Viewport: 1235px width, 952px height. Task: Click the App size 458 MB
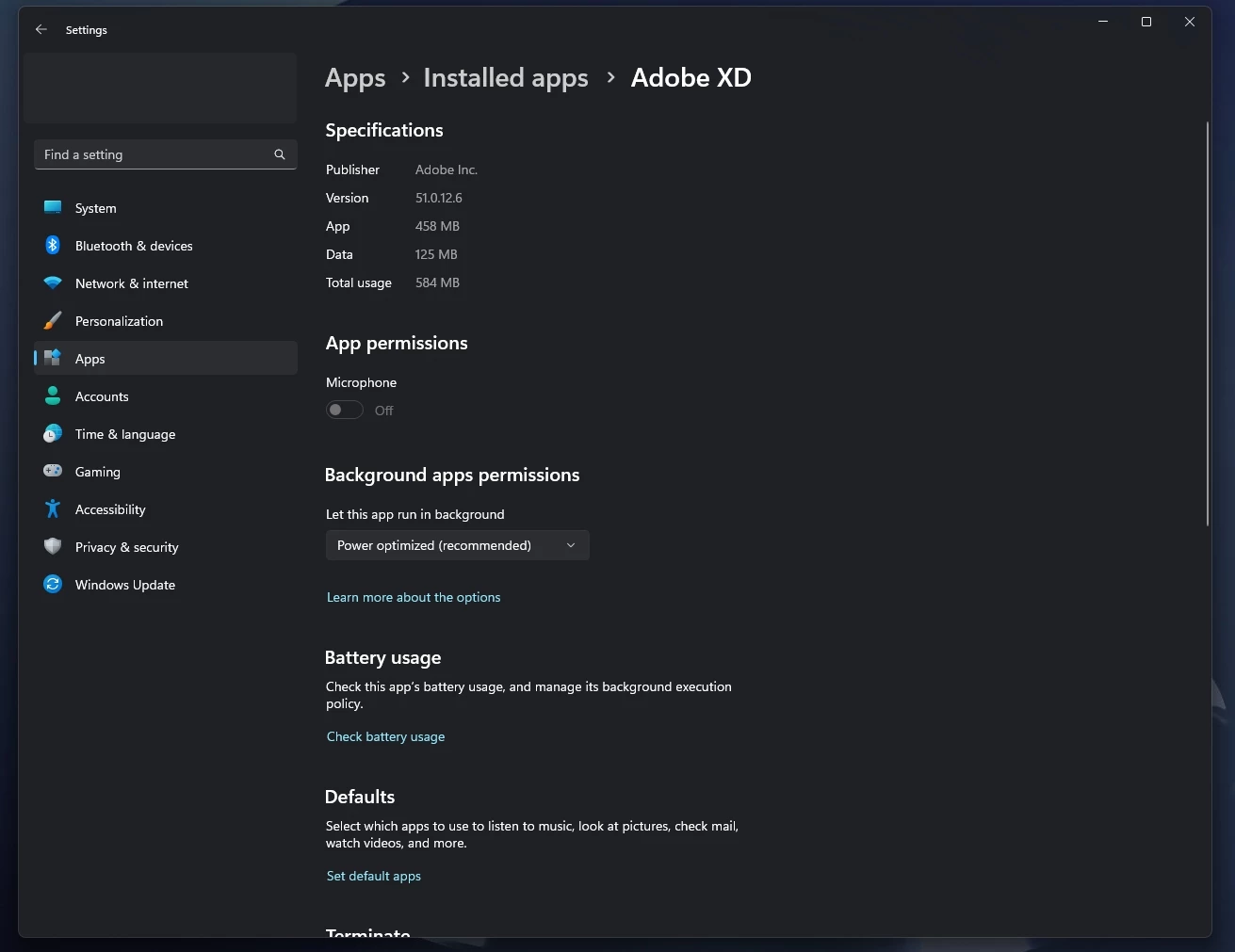point(437,226)
